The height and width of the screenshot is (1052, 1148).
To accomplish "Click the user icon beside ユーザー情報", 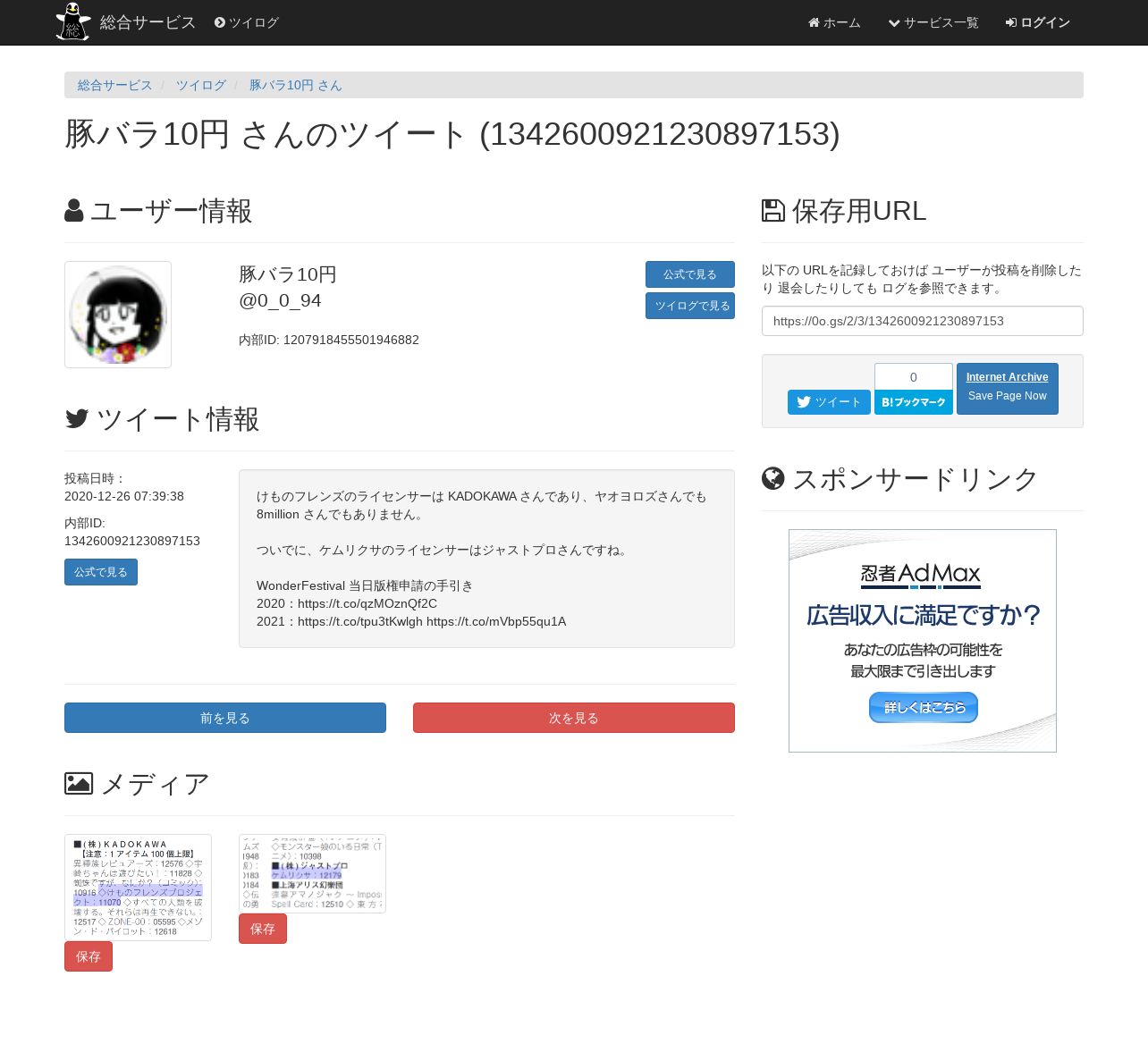I will click(74, 211).
